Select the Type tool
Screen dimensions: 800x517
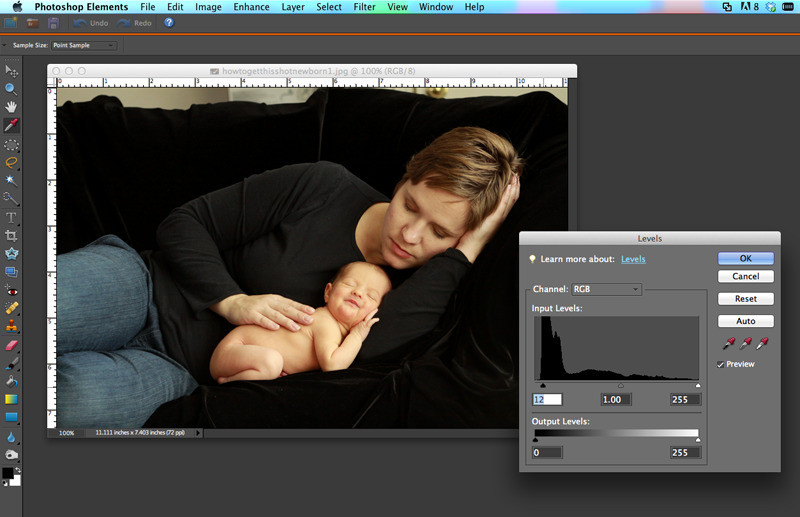(11, 217)
